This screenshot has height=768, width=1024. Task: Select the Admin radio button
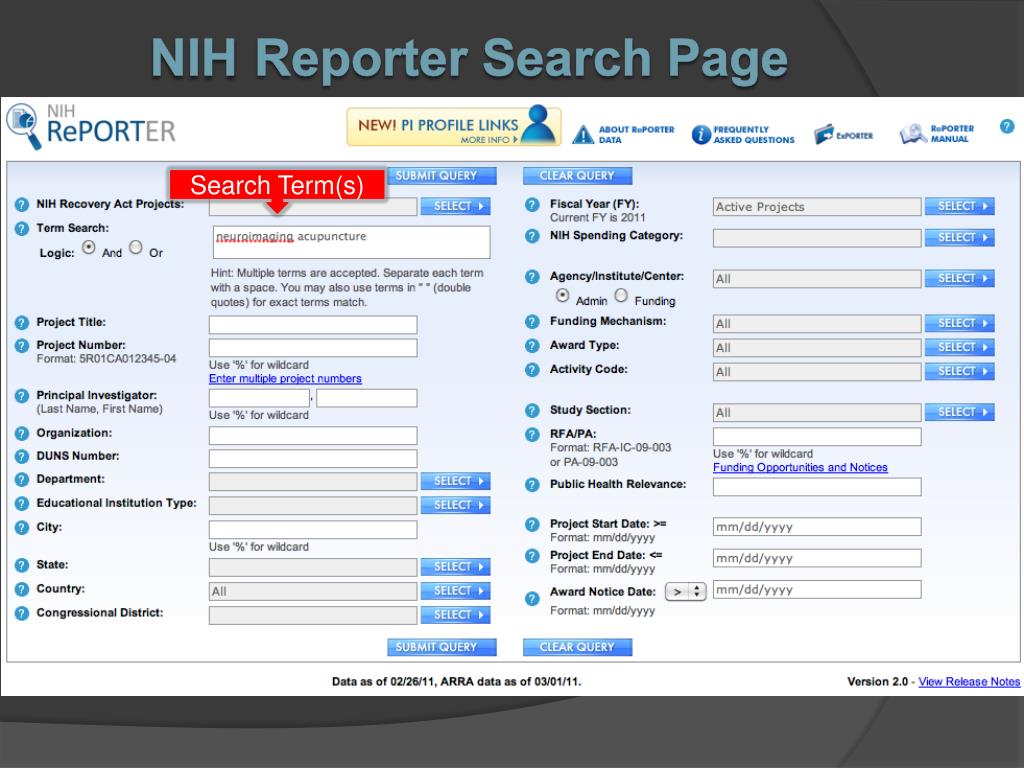[x=562, y=296]
